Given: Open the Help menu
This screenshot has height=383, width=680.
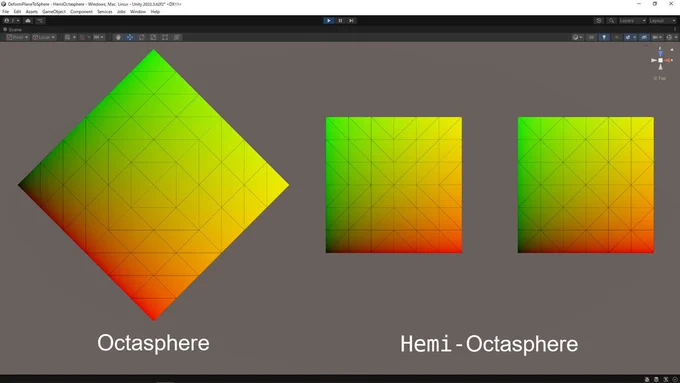Looking at the screenshot, I should (x=155, y=12).
